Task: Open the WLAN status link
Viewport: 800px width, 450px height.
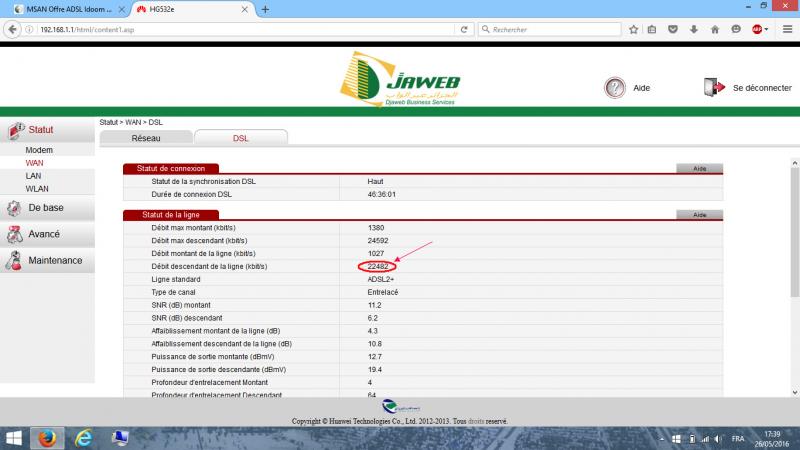Action: 37,188
